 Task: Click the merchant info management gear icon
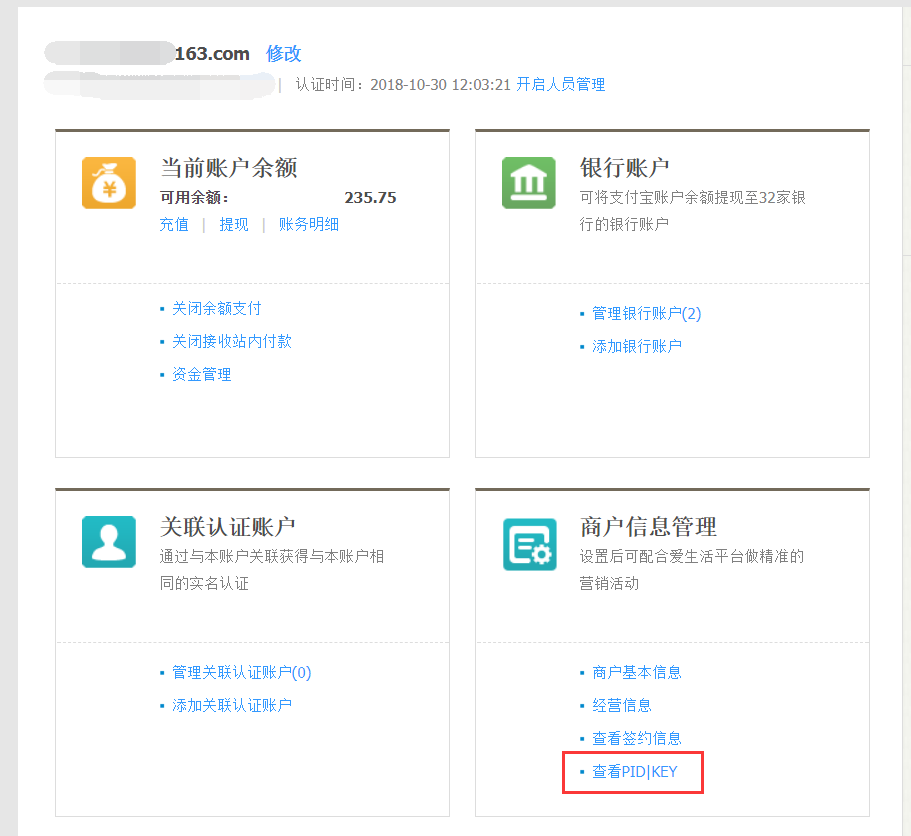click(528, 543)
